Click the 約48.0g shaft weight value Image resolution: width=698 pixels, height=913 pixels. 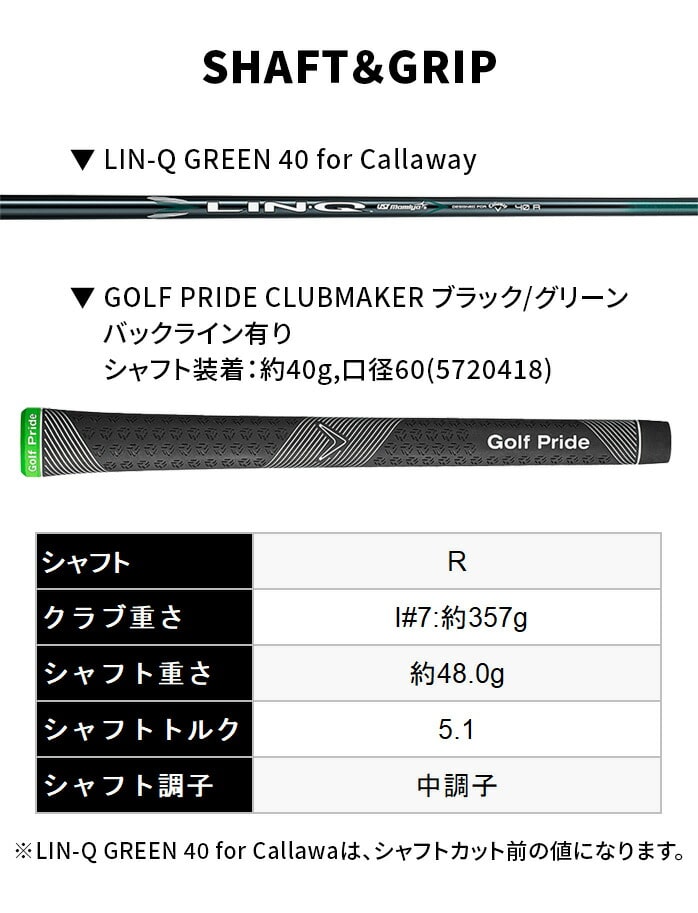(457, 673)
